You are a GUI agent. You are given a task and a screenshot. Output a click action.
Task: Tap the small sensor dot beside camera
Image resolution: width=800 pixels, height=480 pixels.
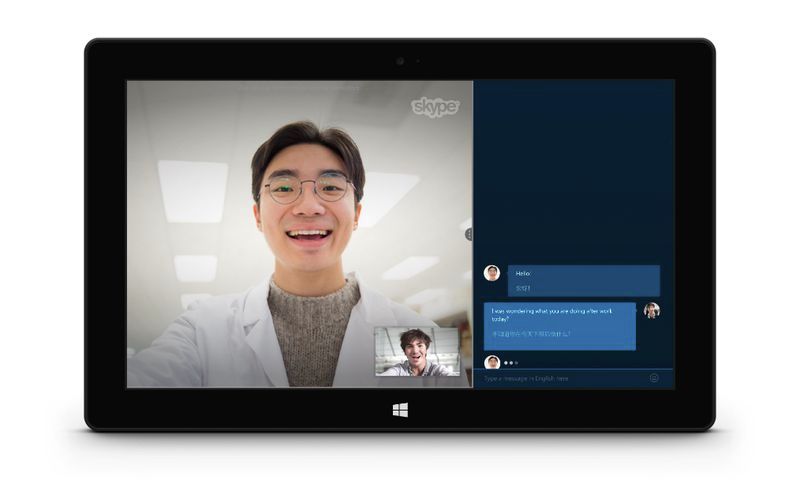[x=417, y=61]
